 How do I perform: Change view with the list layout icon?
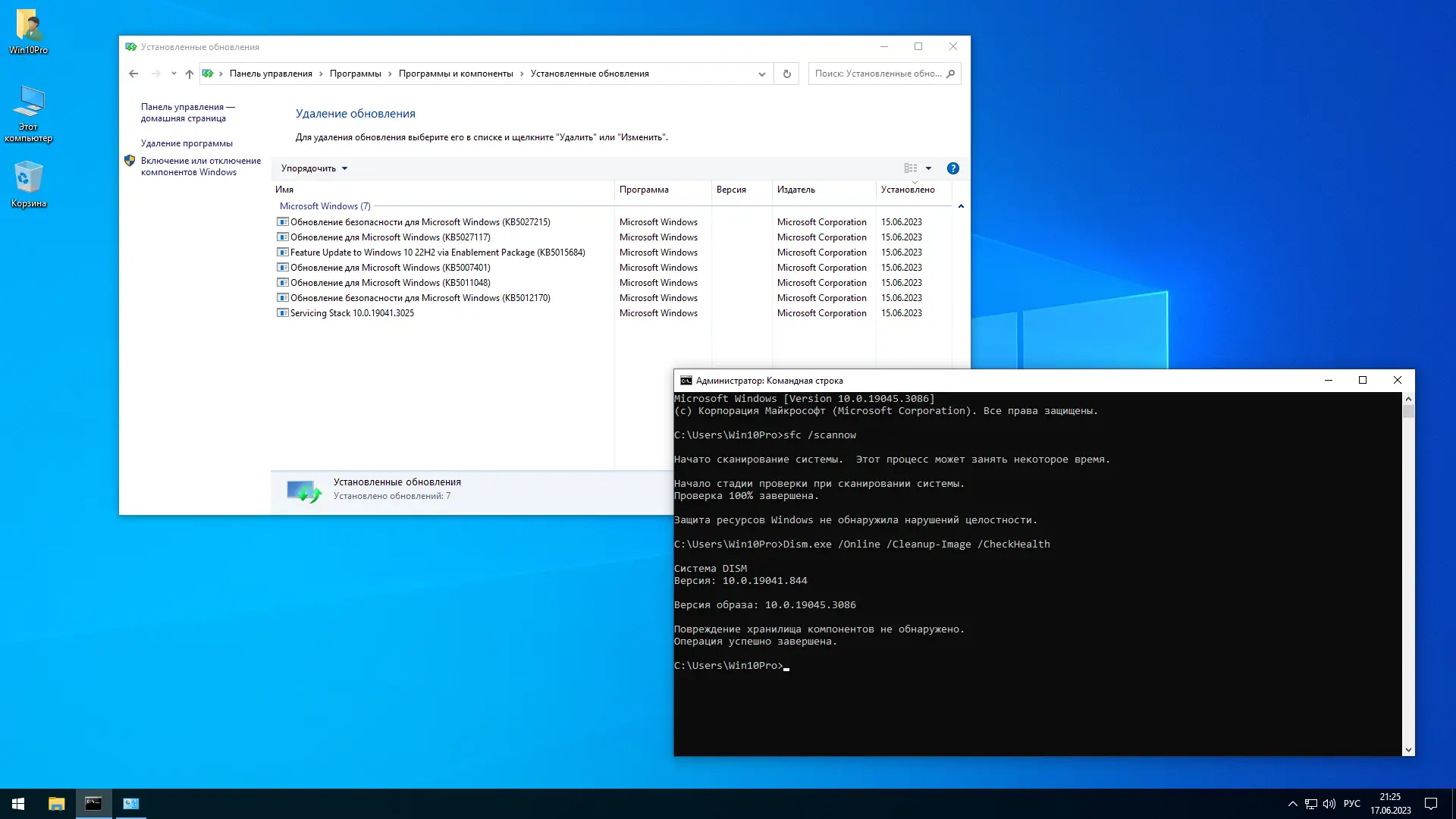[909, 168]
